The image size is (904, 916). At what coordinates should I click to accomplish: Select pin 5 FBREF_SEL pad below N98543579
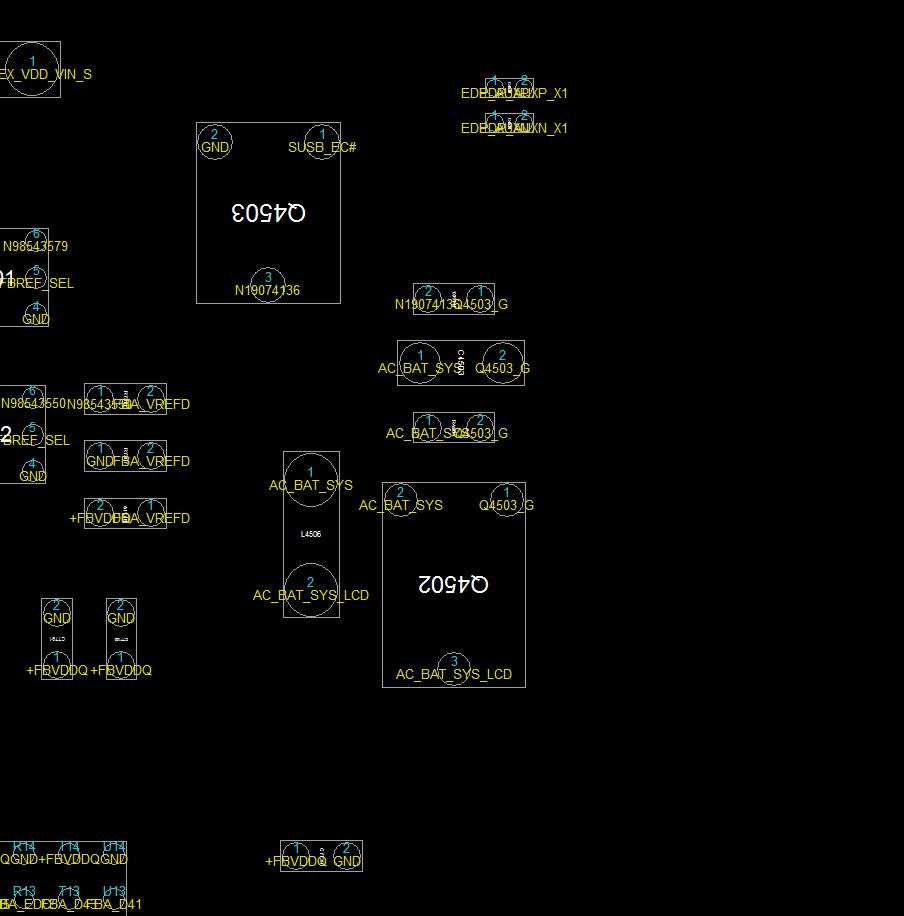pos(36,277)
